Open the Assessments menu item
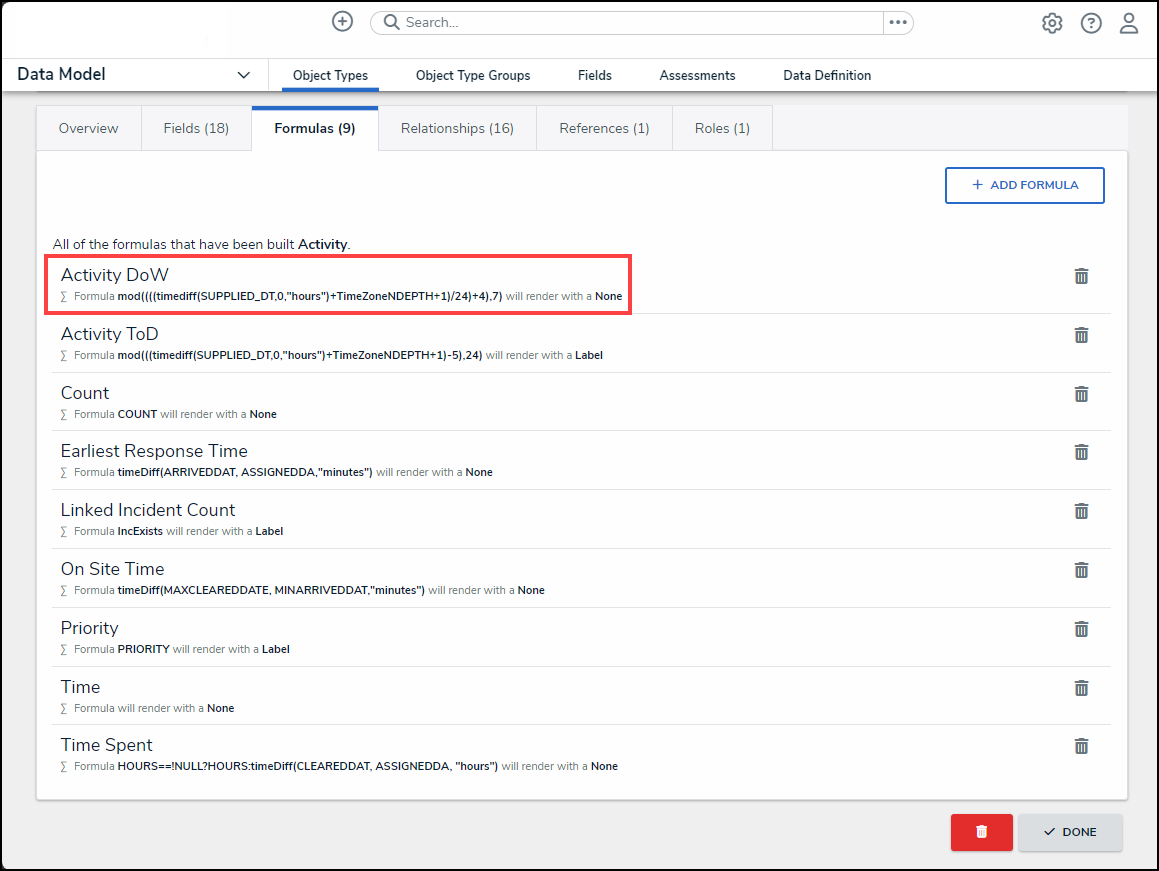 (697, 75)
